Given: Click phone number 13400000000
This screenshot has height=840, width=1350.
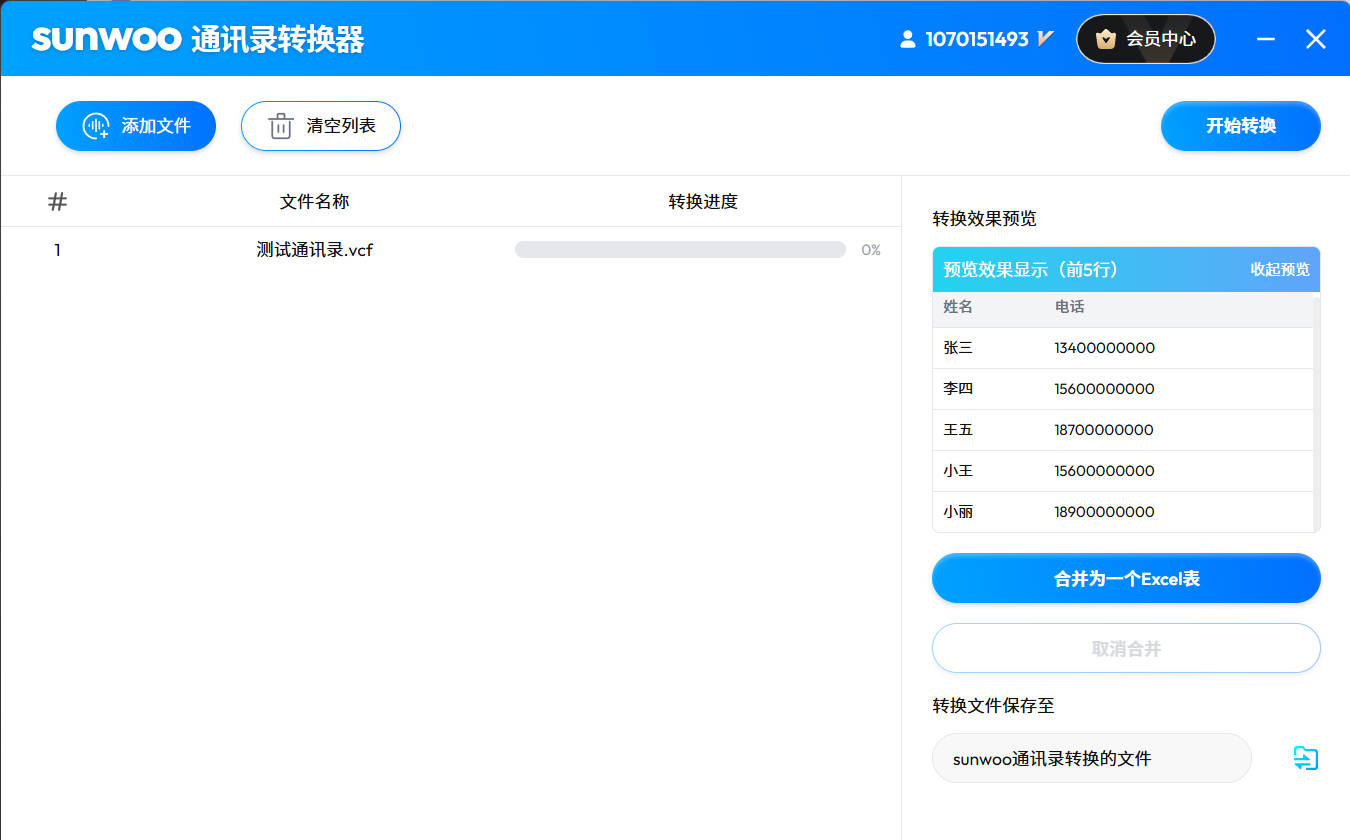Looking at the screenshot, I should pyautogui.click(x=1104, y=348).
